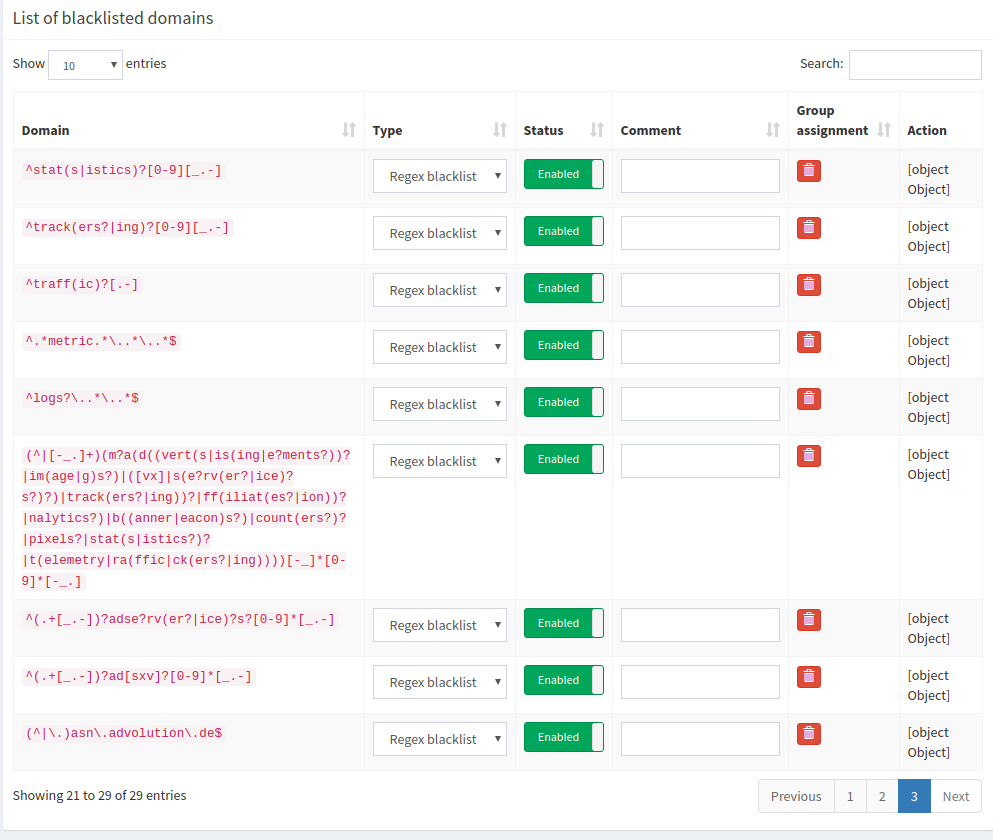Delete the ^traff(ic) regex entry
Screen dimensions: 993x840
[809, 285]
